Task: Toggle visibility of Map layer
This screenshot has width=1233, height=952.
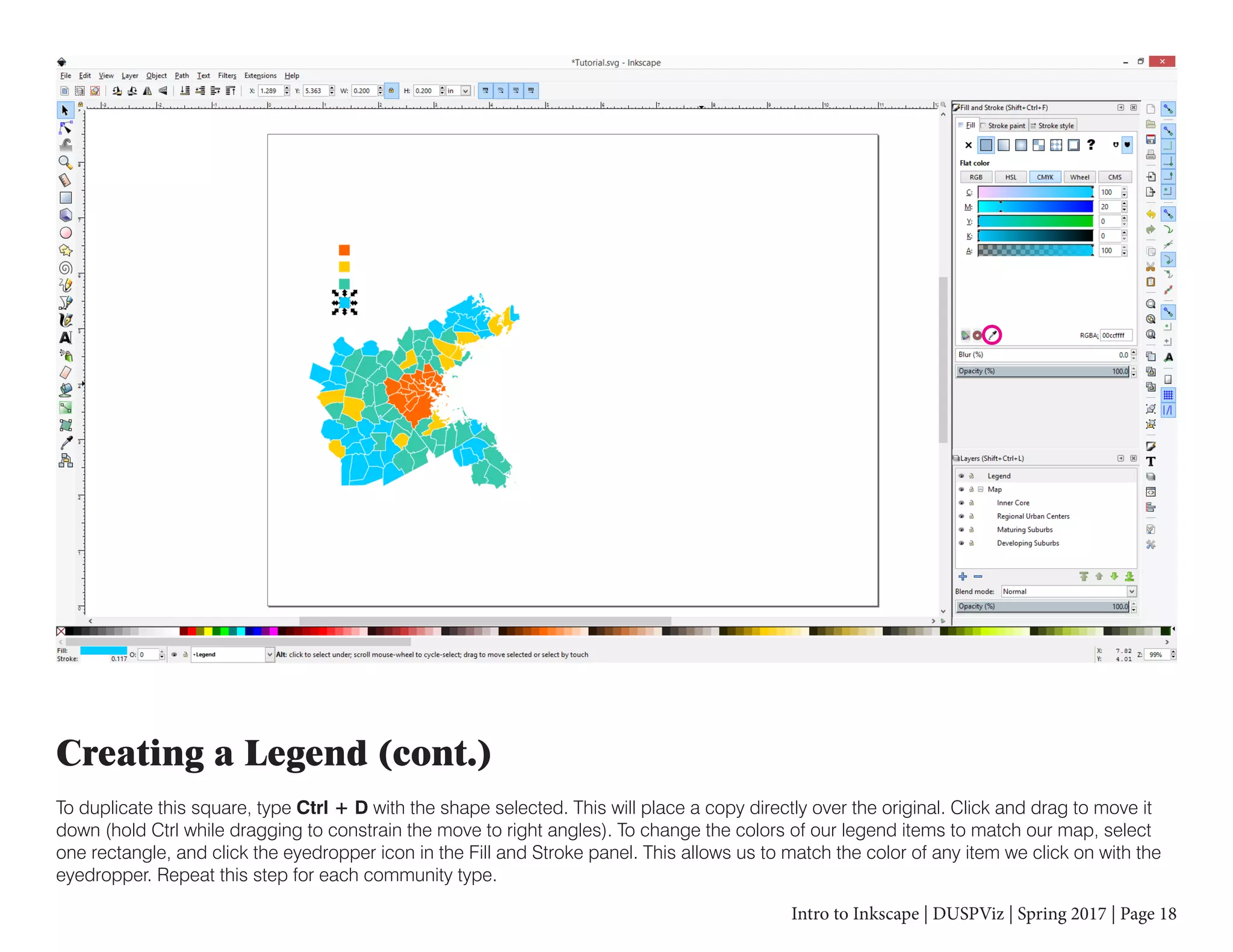Action: tap(961, 489)
